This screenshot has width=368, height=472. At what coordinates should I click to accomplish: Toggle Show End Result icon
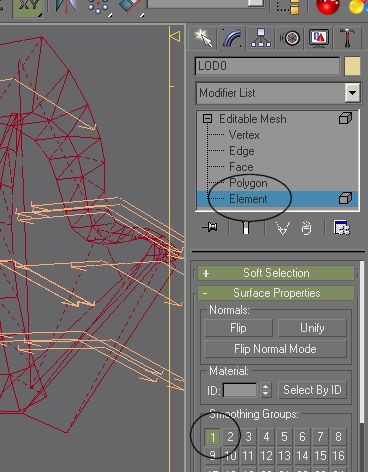(246, 228)
